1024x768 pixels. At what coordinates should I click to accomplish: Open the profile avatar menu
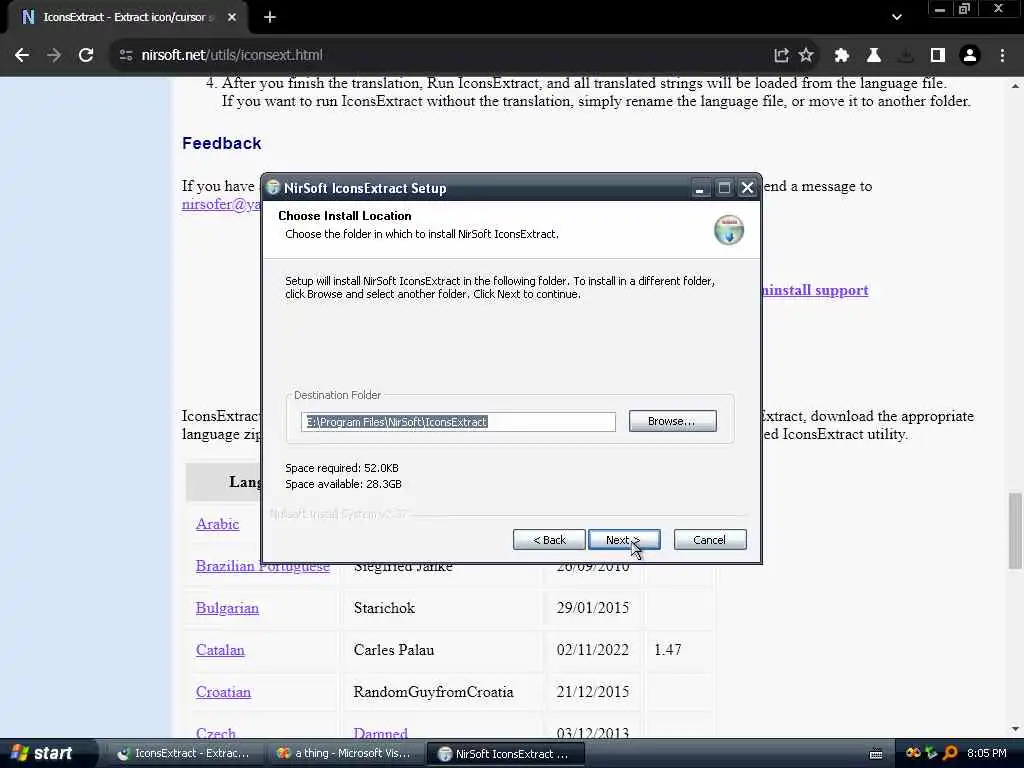[970, 56]
